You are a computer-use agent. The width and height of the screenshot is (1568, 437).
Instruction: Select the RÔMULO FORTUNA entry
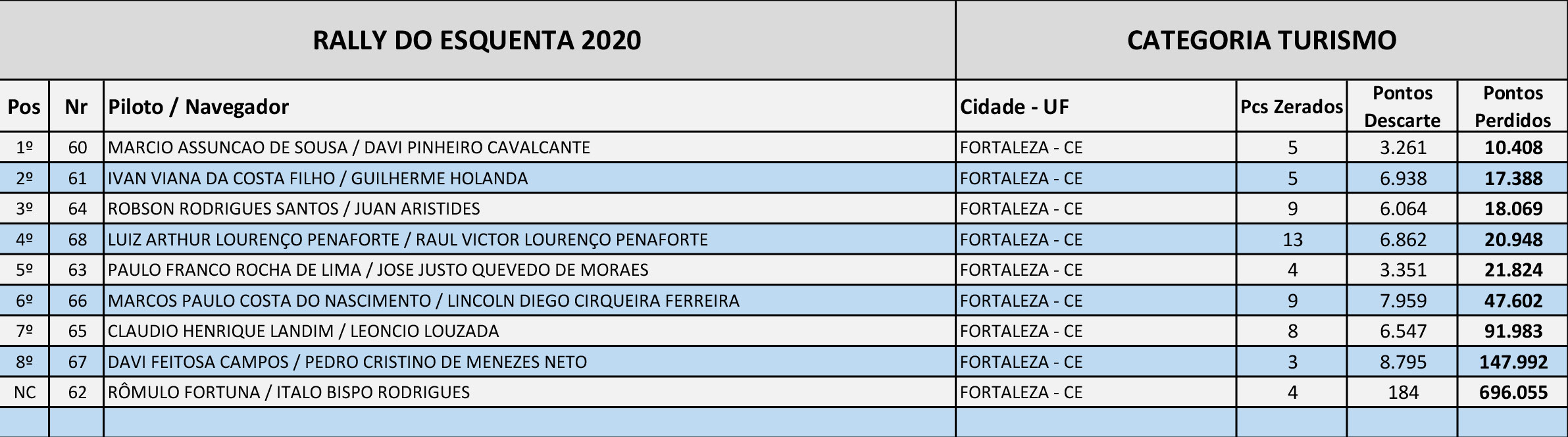point(289,392)
